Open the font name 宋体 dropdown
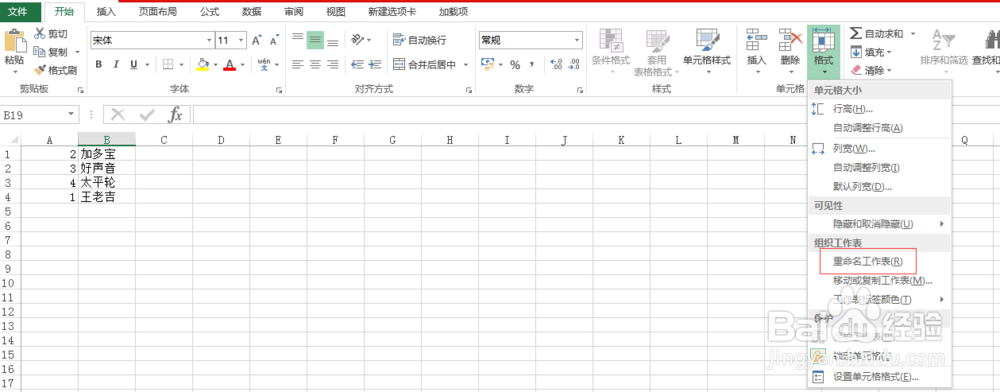Image resolution: width=1000 pixels, height=392 pixels. click(210, 40)
